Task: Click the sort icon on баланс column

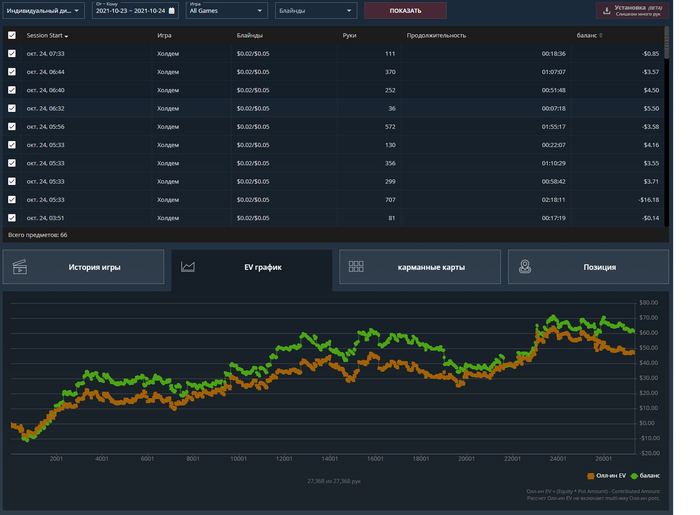Action: point(601,35)
